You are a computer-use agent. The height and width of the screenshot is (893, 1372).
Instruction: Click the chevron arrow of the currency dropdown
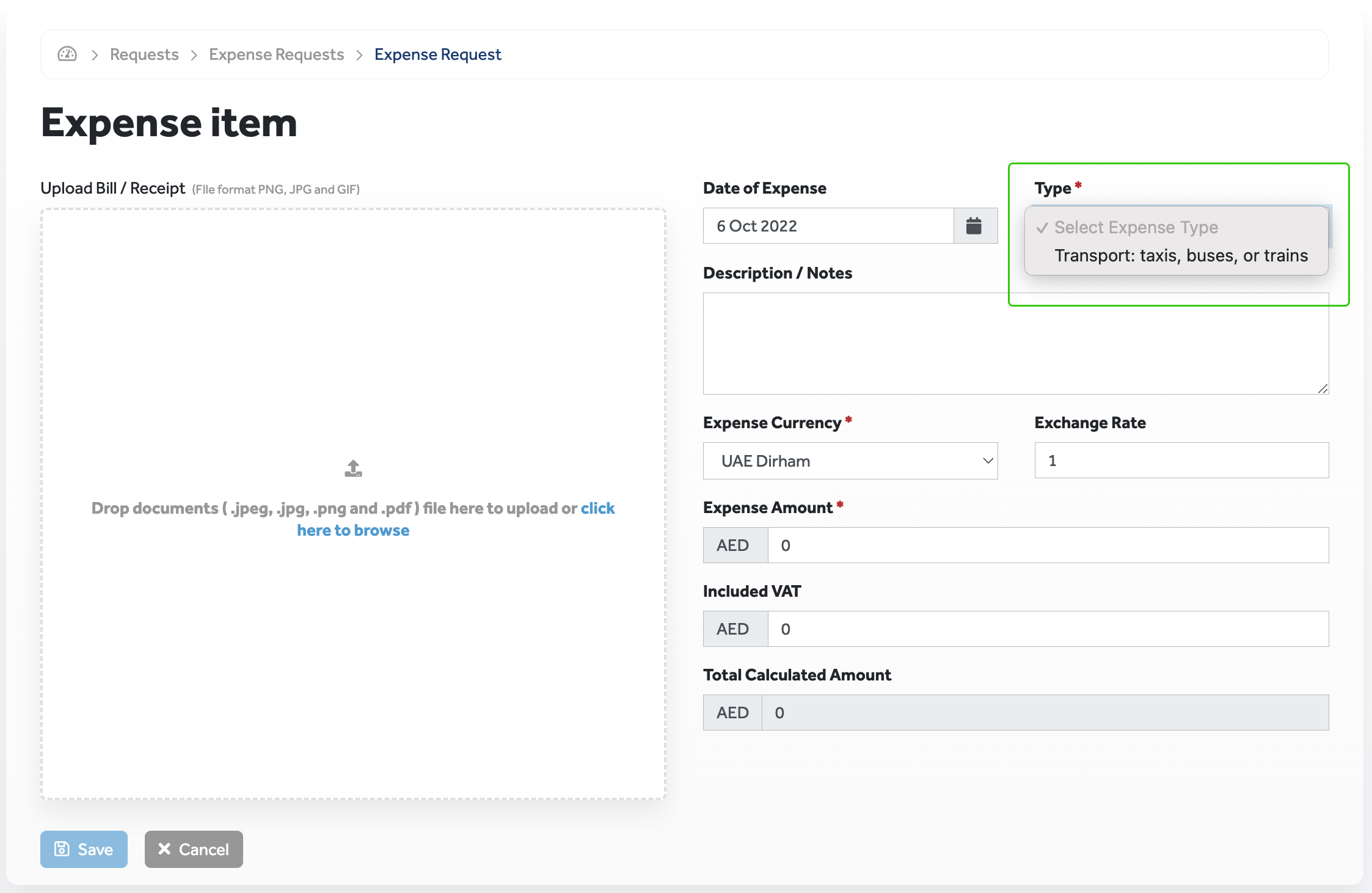[987, 461]
